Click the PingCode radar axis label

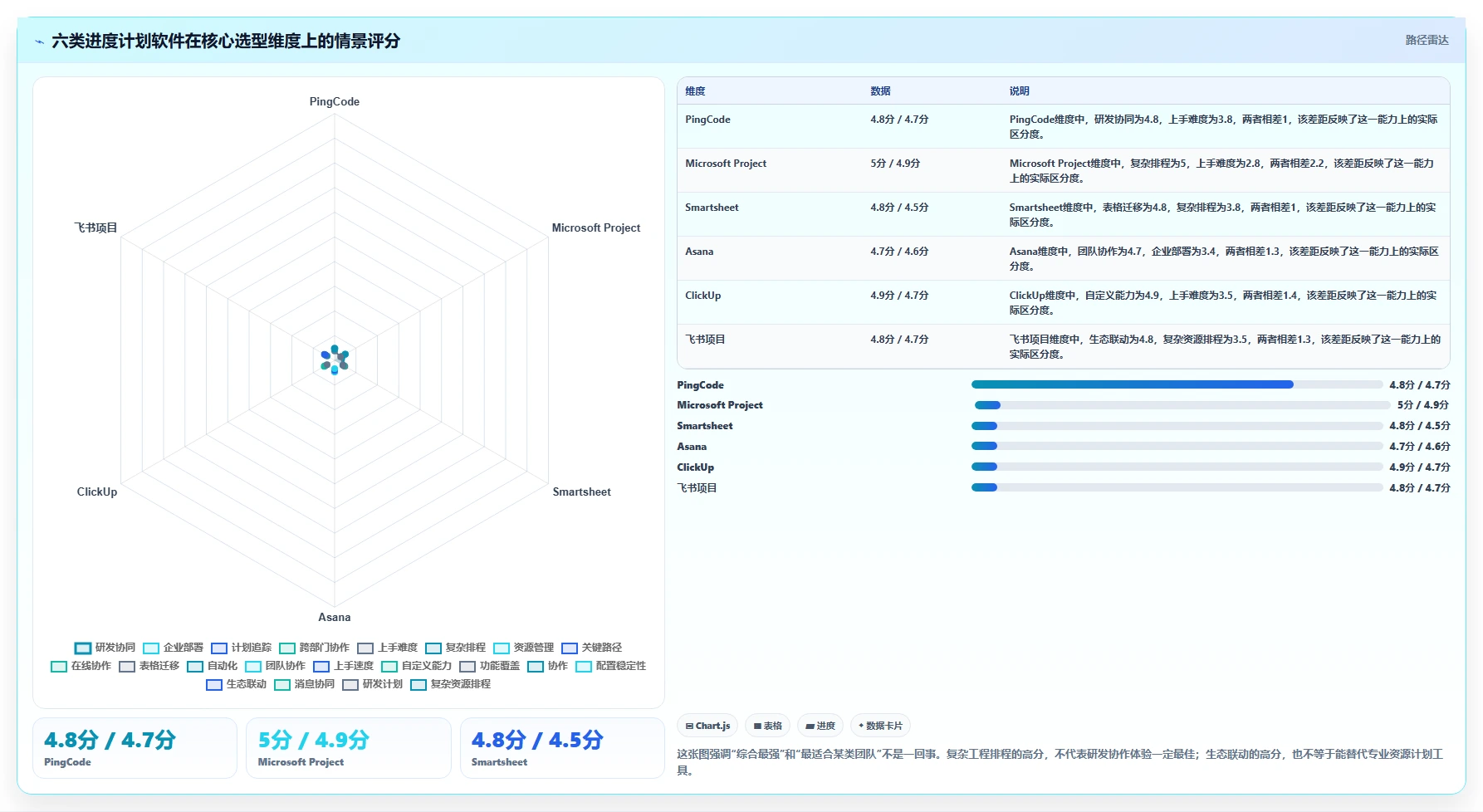(335, 102)
